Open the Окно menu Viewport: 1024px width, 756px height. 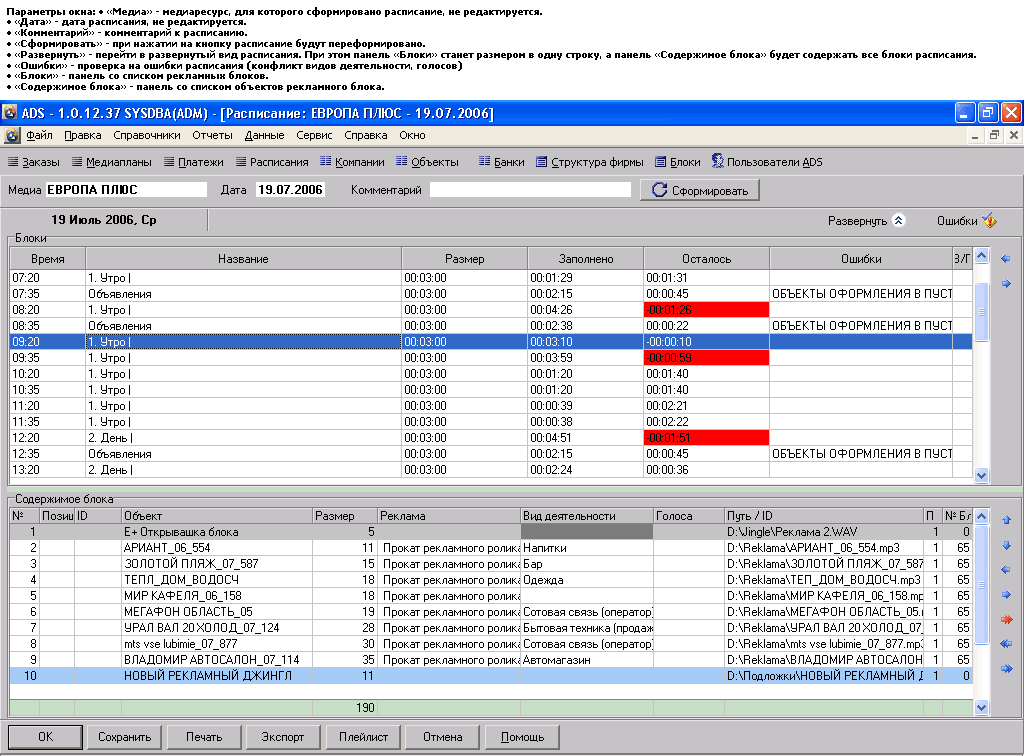click(x=413, y=135)
